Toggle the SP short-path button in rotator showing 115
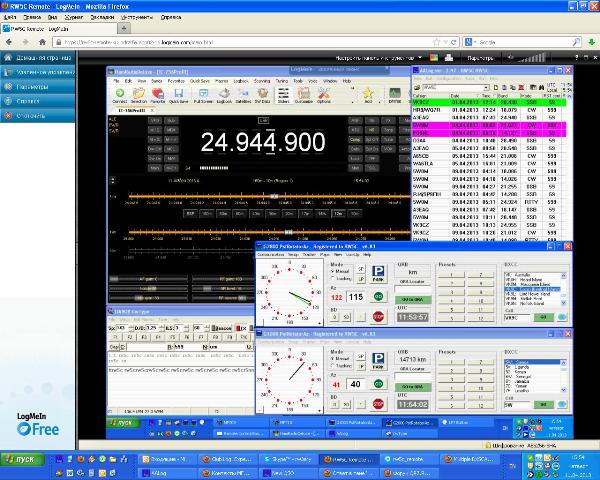Viewport: 600px width, 480px height. pos(360,269)
